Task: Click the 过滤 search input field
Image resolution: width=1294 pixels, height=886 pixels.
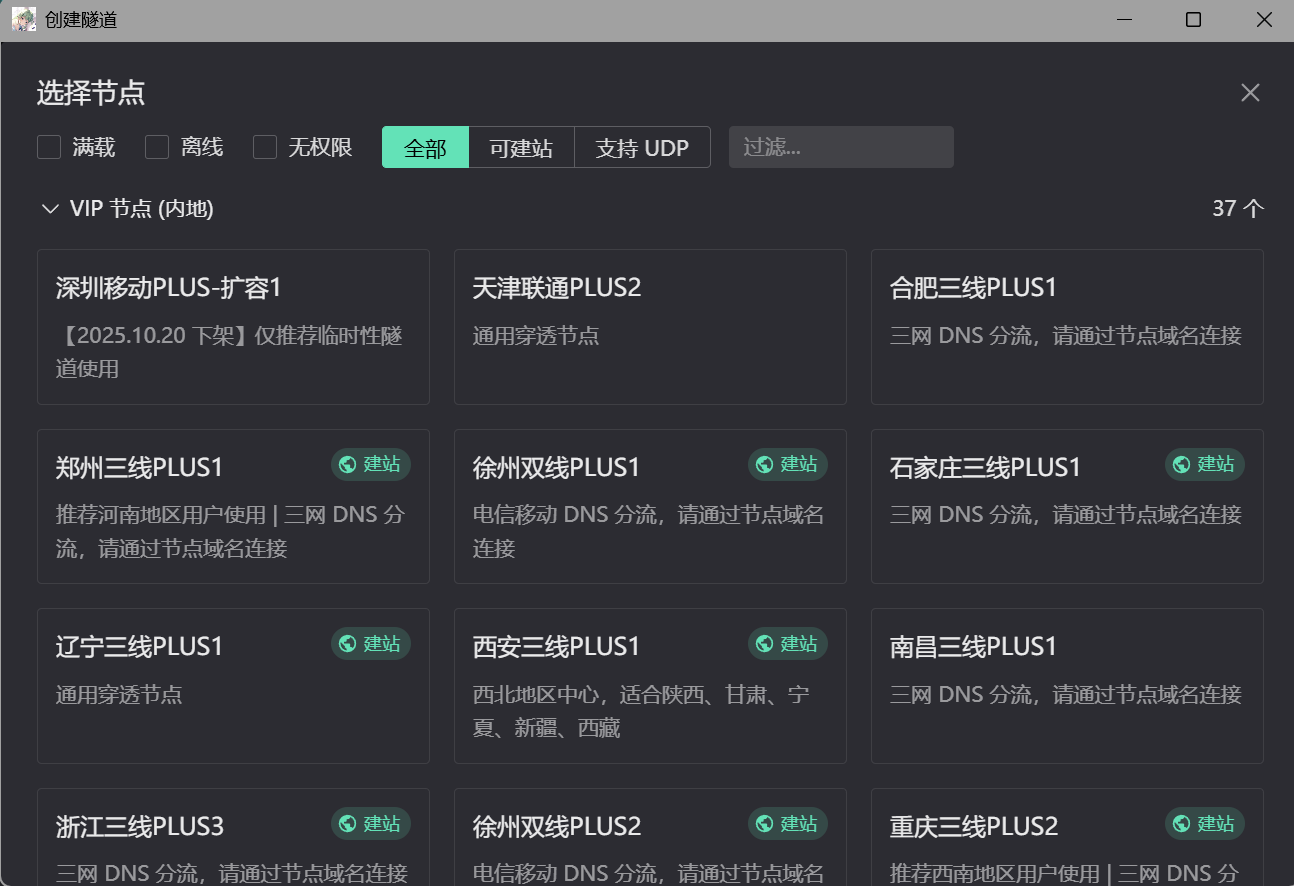Action: coord(841,148)
